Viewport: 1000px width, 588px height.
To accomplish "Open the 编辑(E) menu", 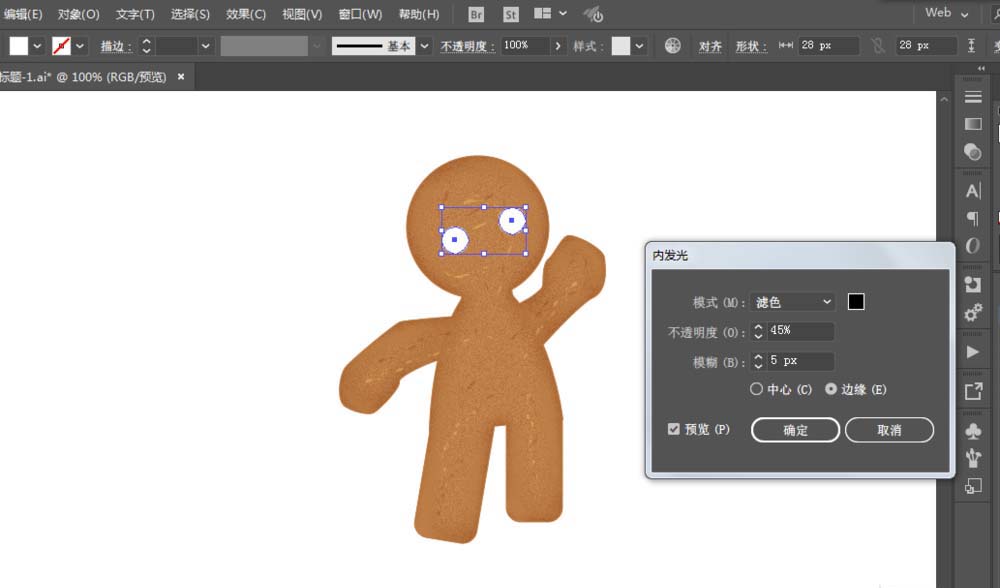I will pyautogui.click(x=22, y=14).
